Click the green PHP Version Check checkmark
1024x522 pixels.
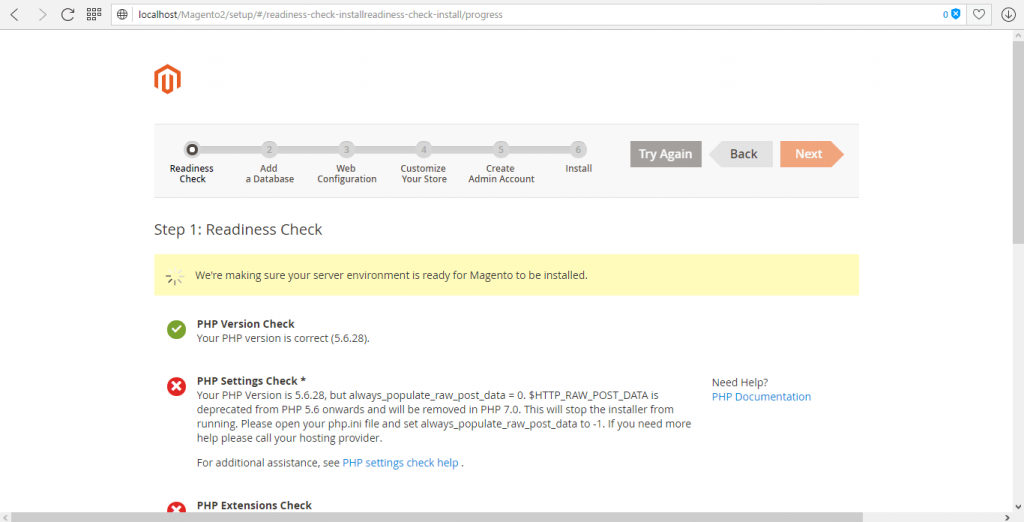click(x=176, y=330)
